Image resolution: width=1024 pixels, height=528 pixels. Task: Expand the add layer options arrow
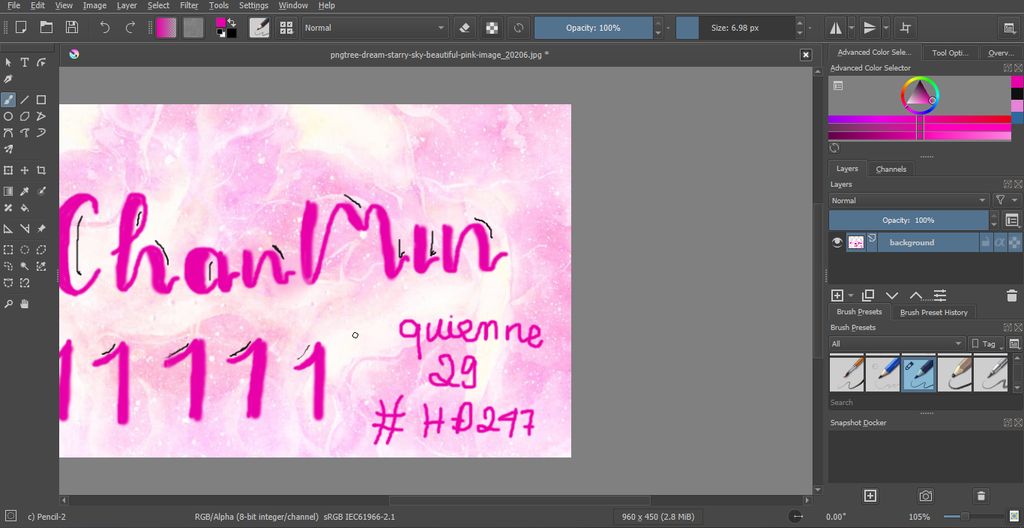[851, 296]
